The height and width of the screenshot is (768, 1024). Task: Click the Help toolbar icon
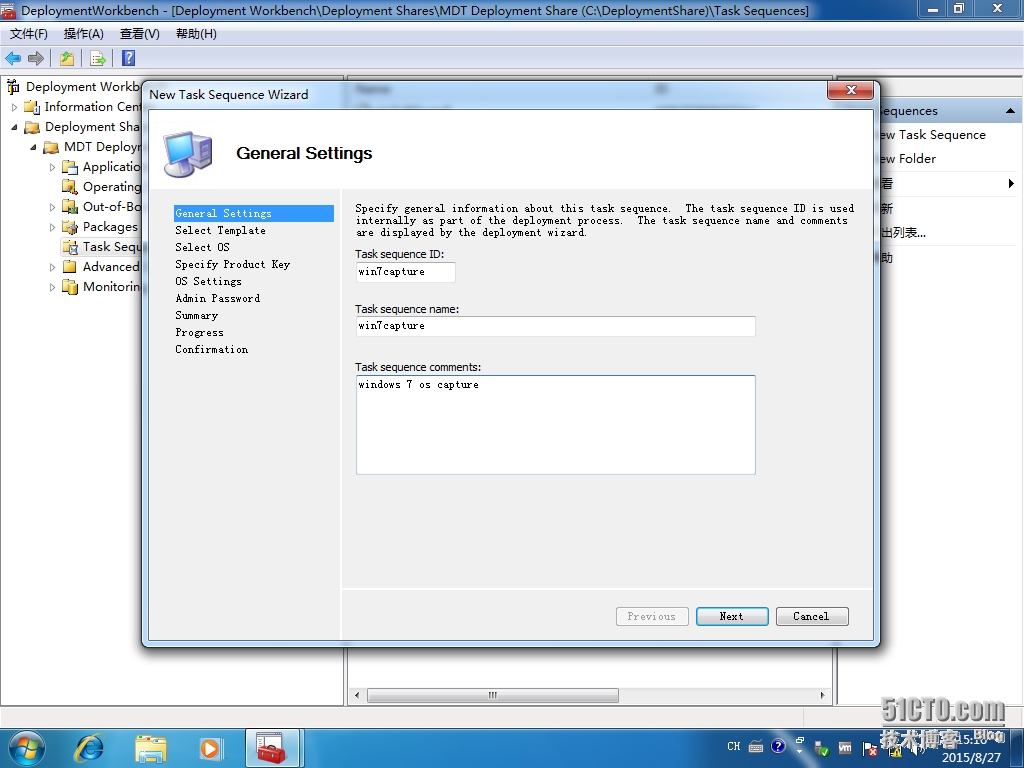(x=129, y=58)
